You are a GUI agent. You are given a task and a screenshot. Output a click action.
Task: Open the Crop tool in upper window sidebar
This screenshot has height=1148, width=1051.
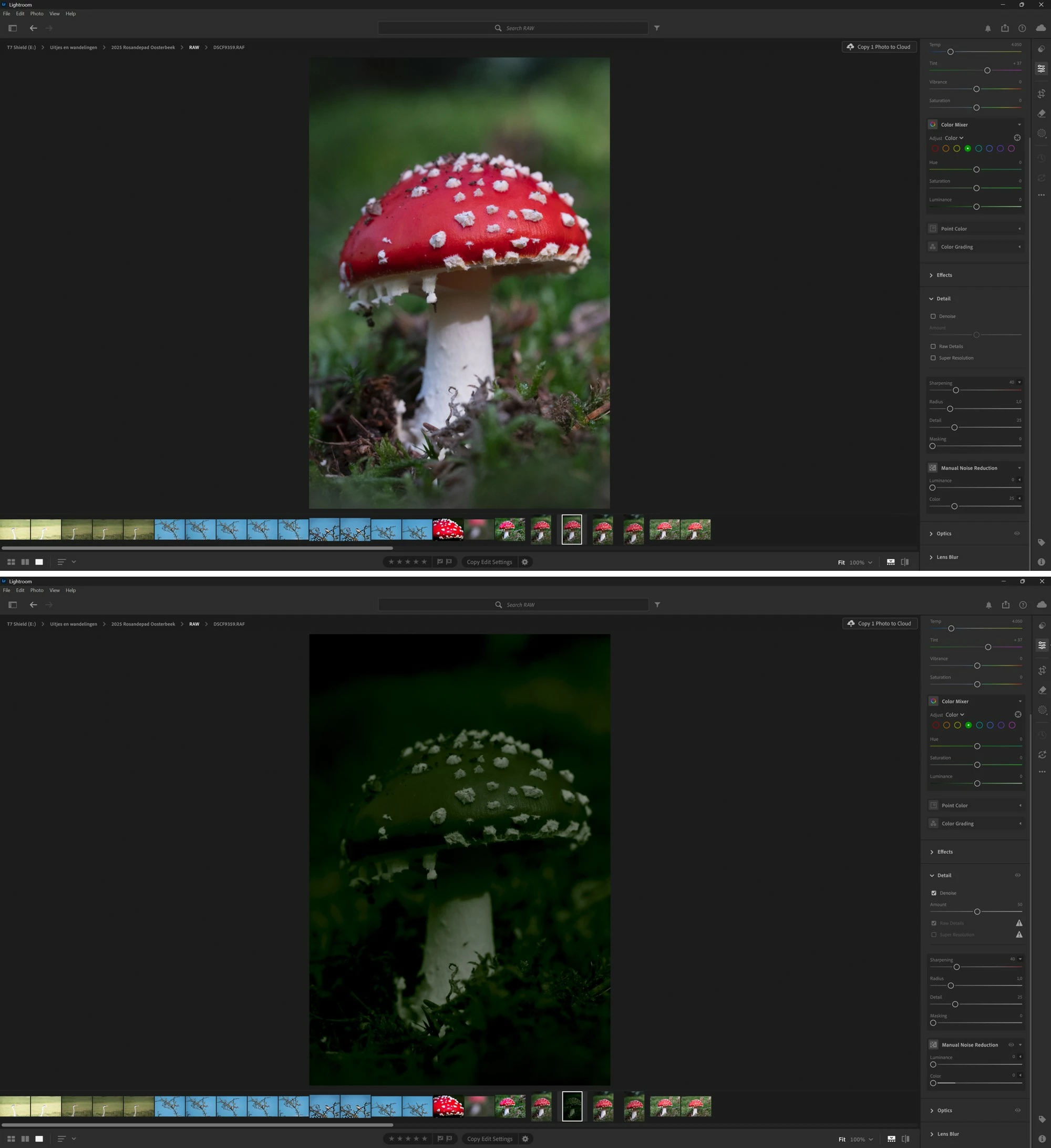(1042, 94)
